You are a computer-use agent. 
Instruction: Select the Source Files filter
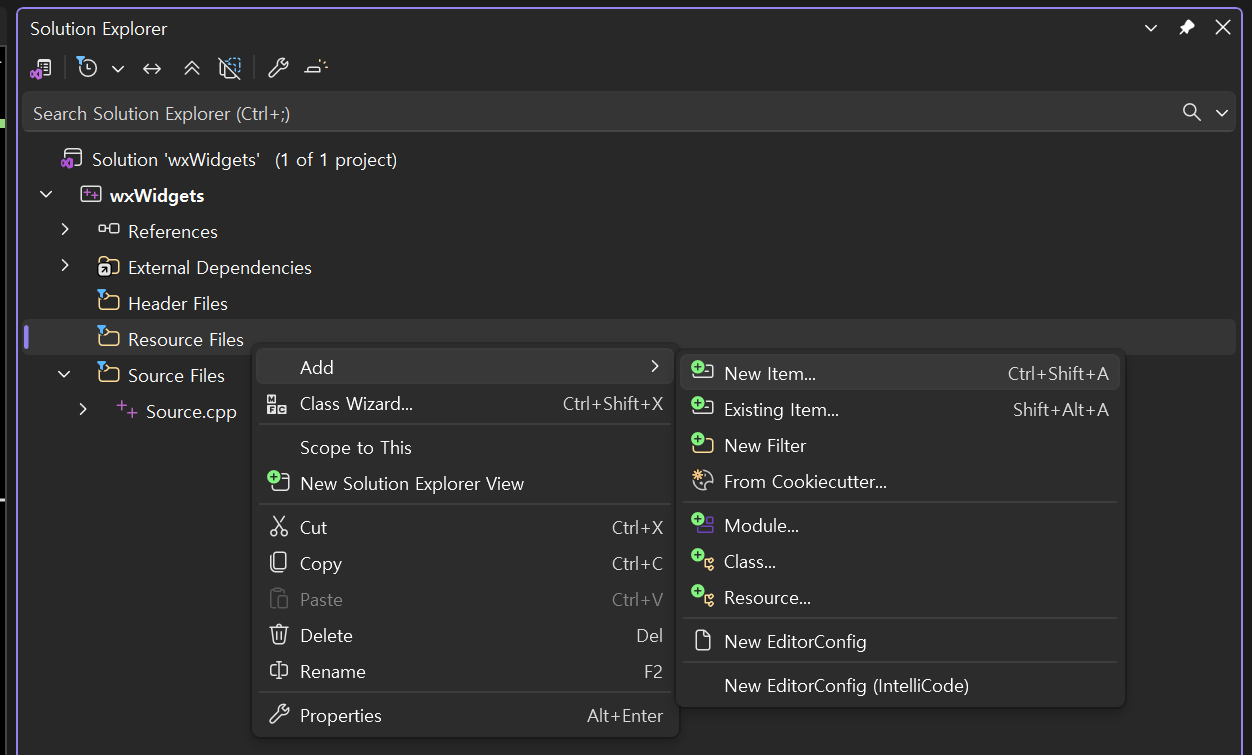(x=176, y=375)
